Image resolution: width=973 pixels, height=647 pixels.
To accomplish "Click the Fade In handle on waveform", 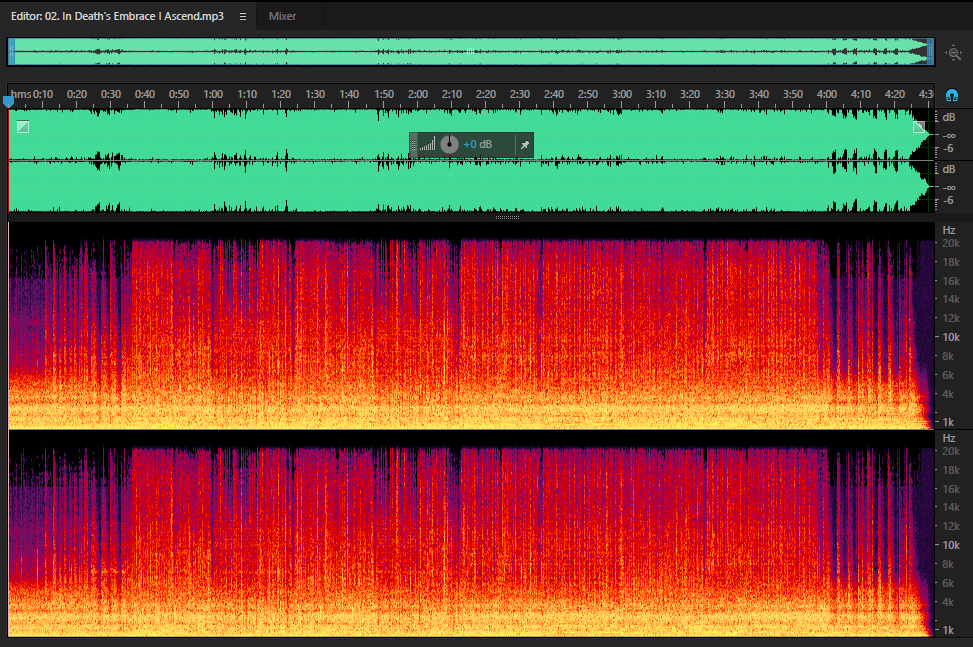I will (x=23, y=127).
